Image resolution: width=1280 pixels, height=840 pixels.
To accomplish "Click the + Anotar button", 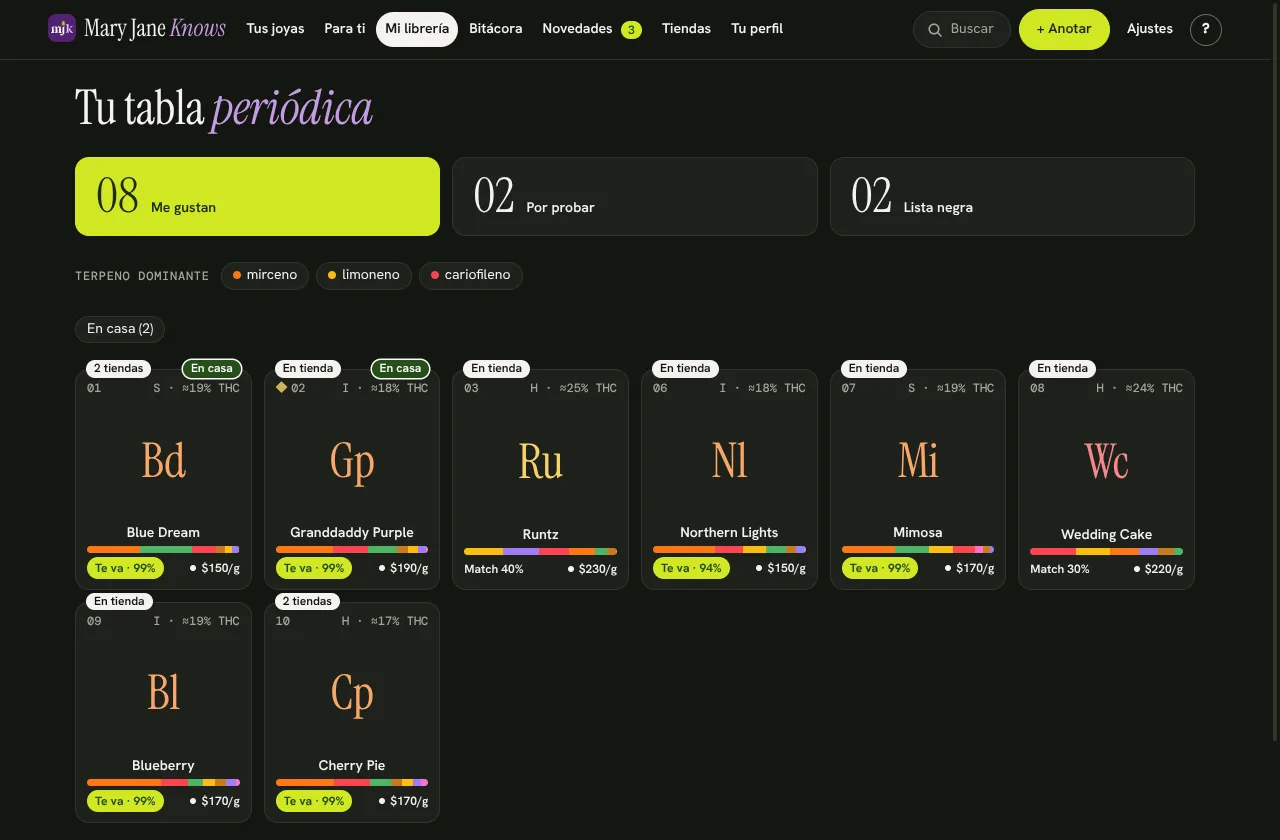I will click(x=1064, y=29).
